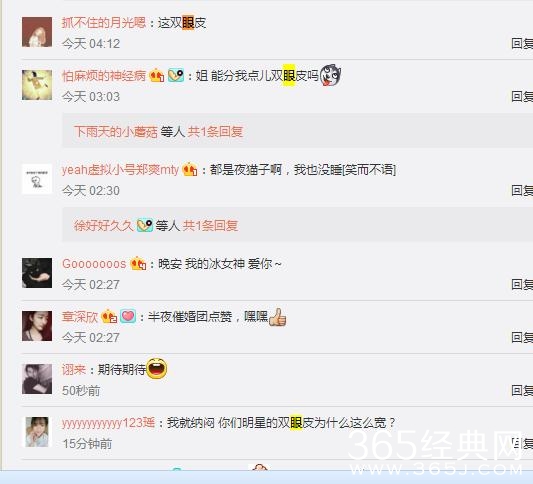The image size is (533, 484).
Task: Click the membership badge beside Gooooooos
Action: pos(139,263)
